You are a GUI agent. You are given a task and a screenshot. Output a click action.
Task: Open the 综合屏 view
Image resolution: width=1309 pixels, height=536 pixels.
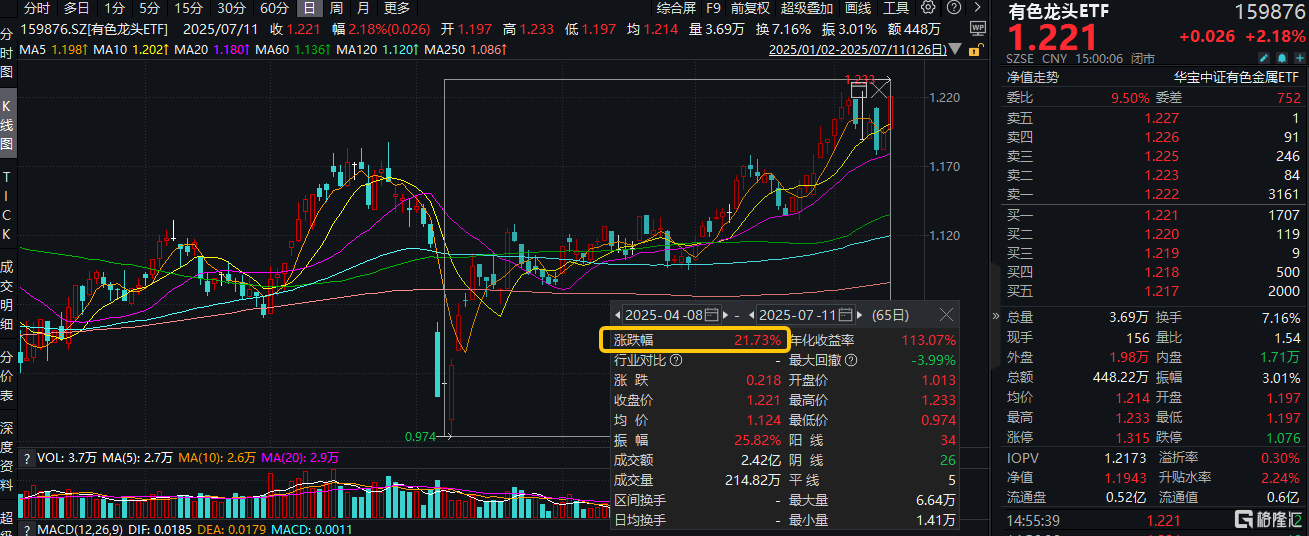(x=676, y=7)
